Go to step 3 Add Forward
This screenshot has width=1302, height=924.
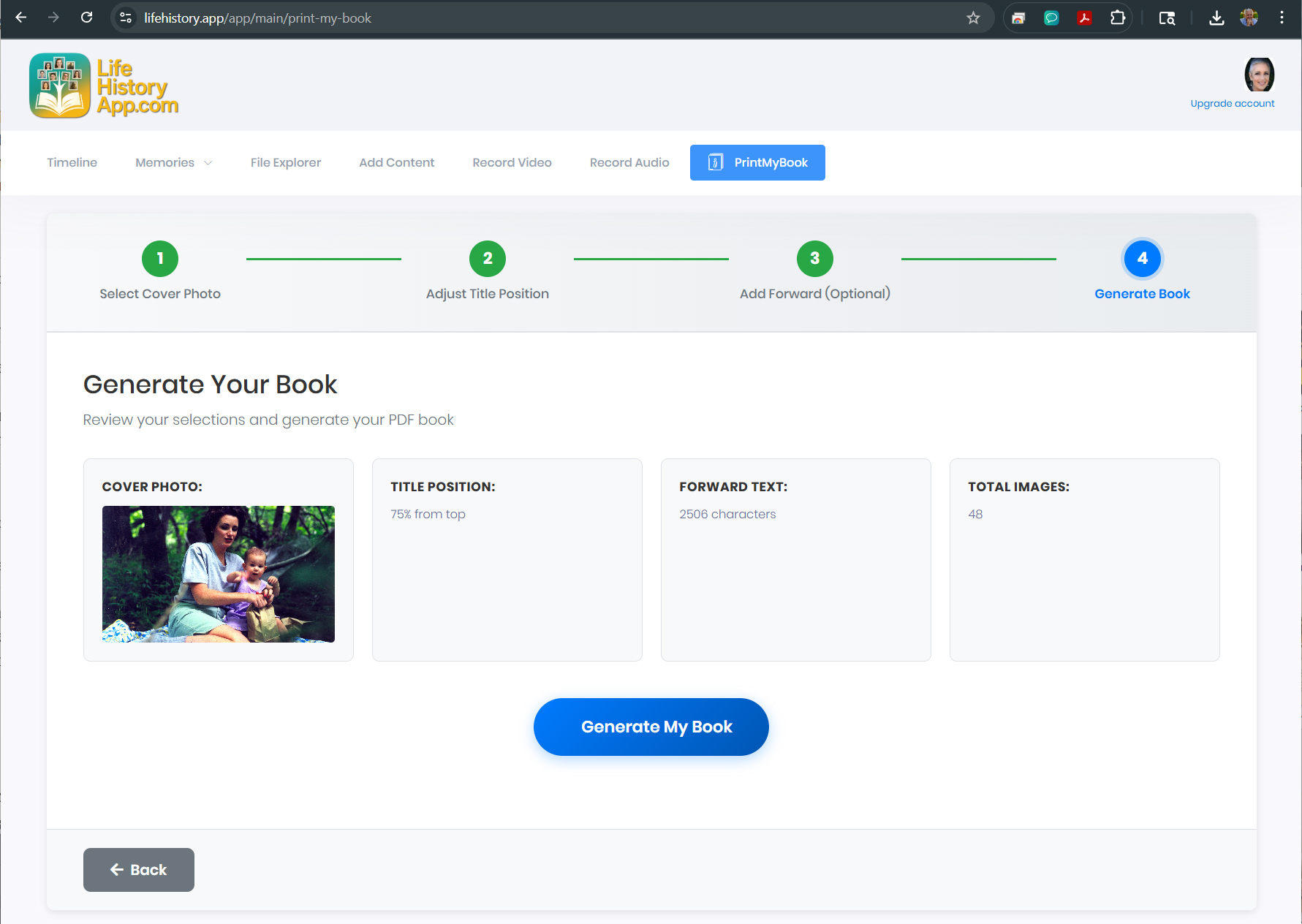pyautogui.click(x=814, y=259)
